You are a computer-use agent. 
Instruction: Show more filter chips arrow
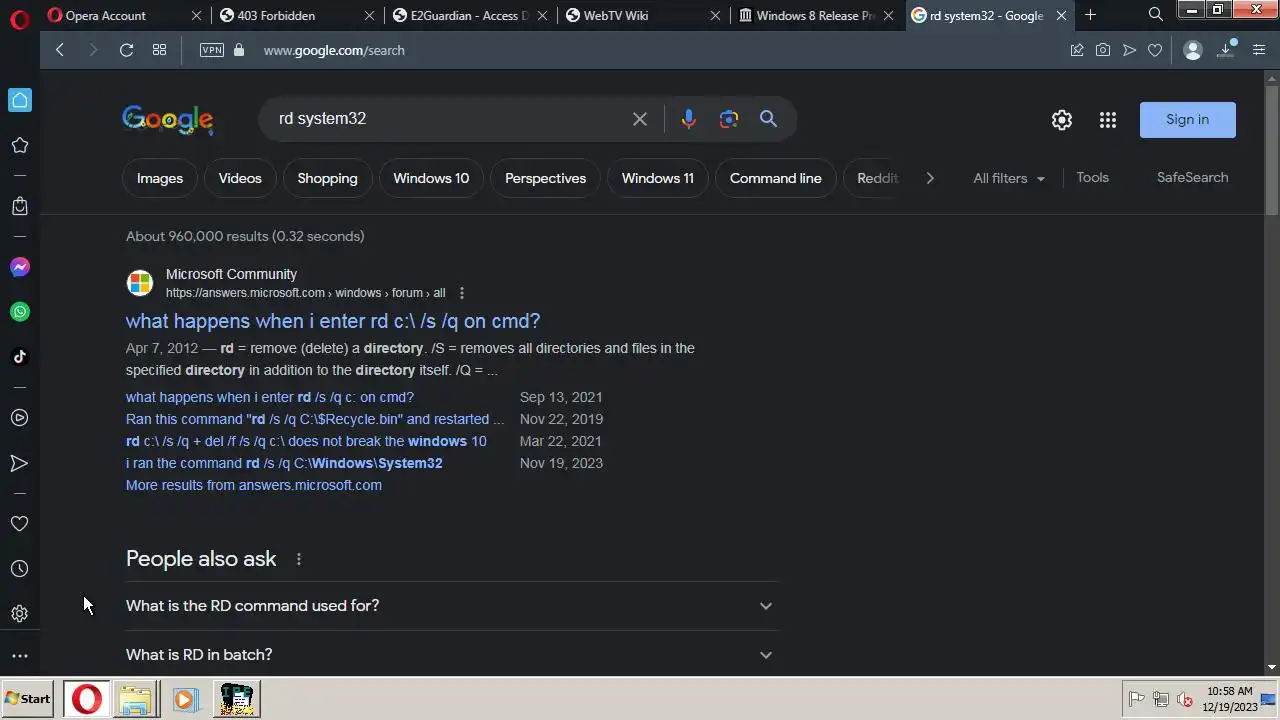[930, 178]
